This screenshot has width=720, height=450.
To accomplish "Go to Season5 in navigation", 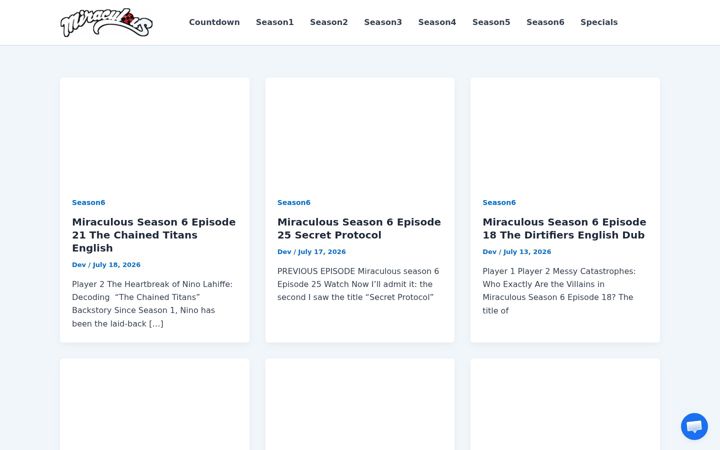I will [491, 22].
